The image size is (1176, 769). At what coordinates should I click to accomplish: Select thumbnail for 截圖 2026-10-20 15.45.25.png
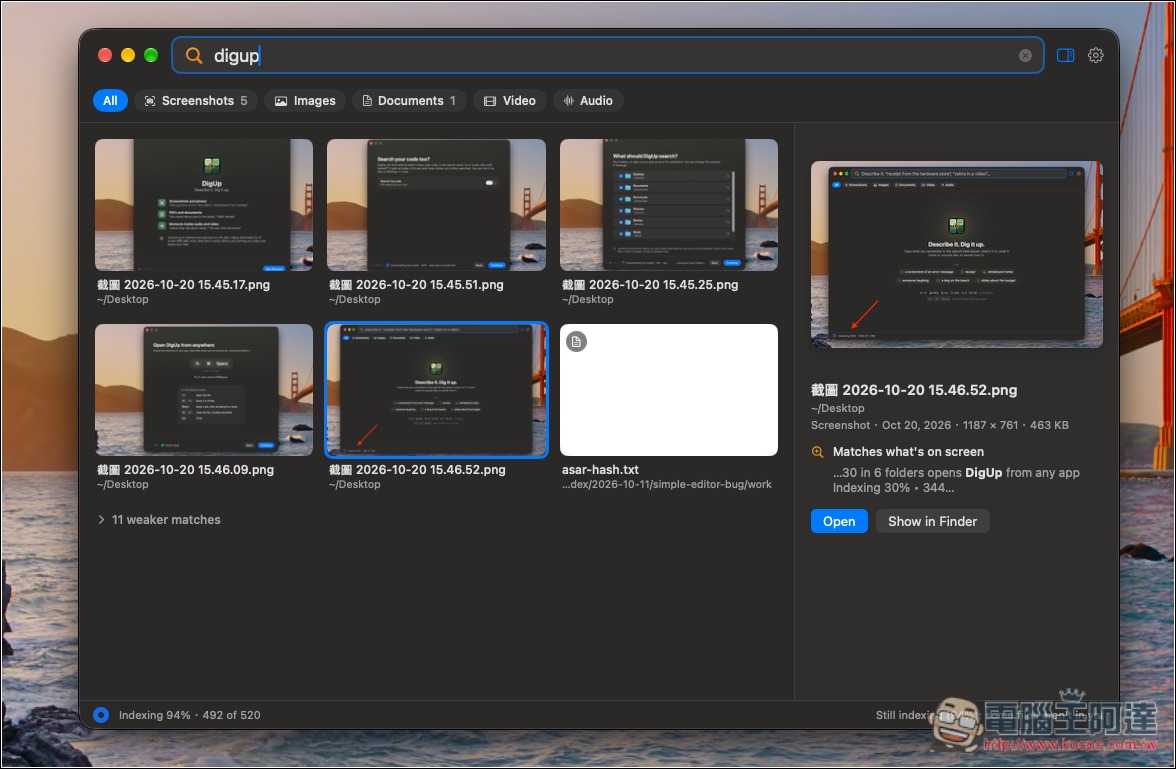click(669, 205)
